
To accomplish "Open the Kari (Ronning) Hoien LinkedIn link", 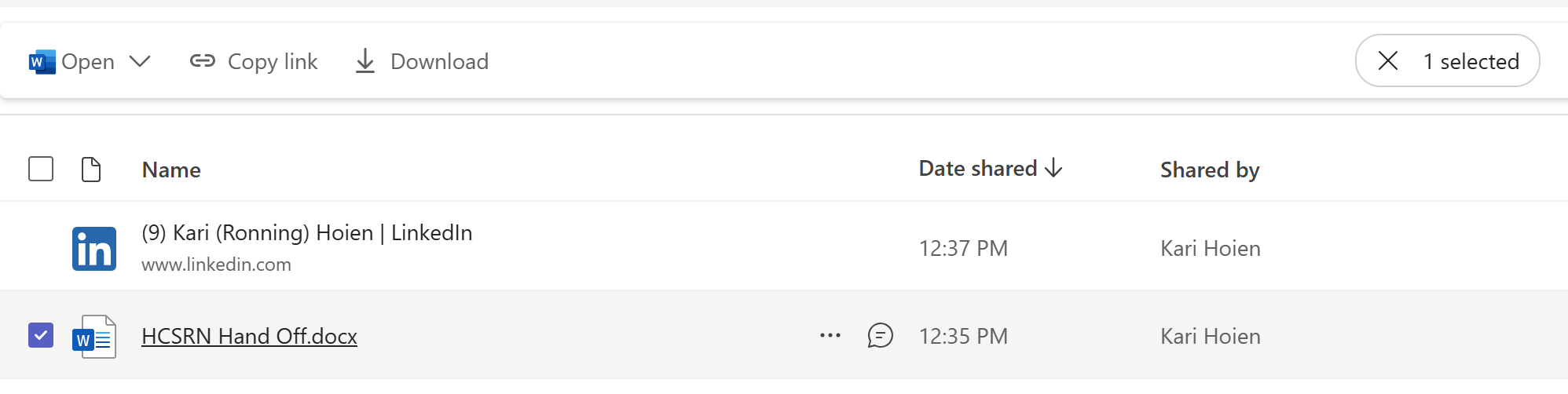I will [306, 233].
